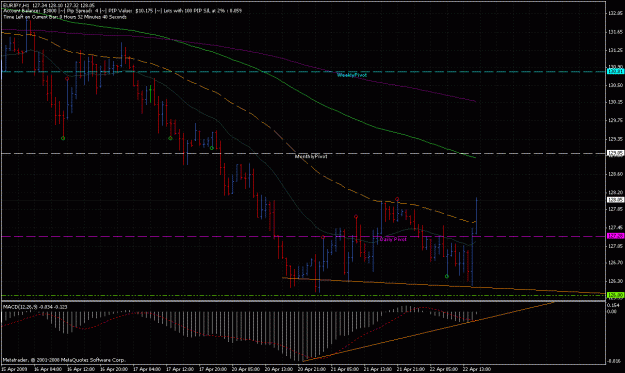Screen dimensions: 625x373
Task: Click the 21 Apr 05:00 time label
Action: click(345, 369)
